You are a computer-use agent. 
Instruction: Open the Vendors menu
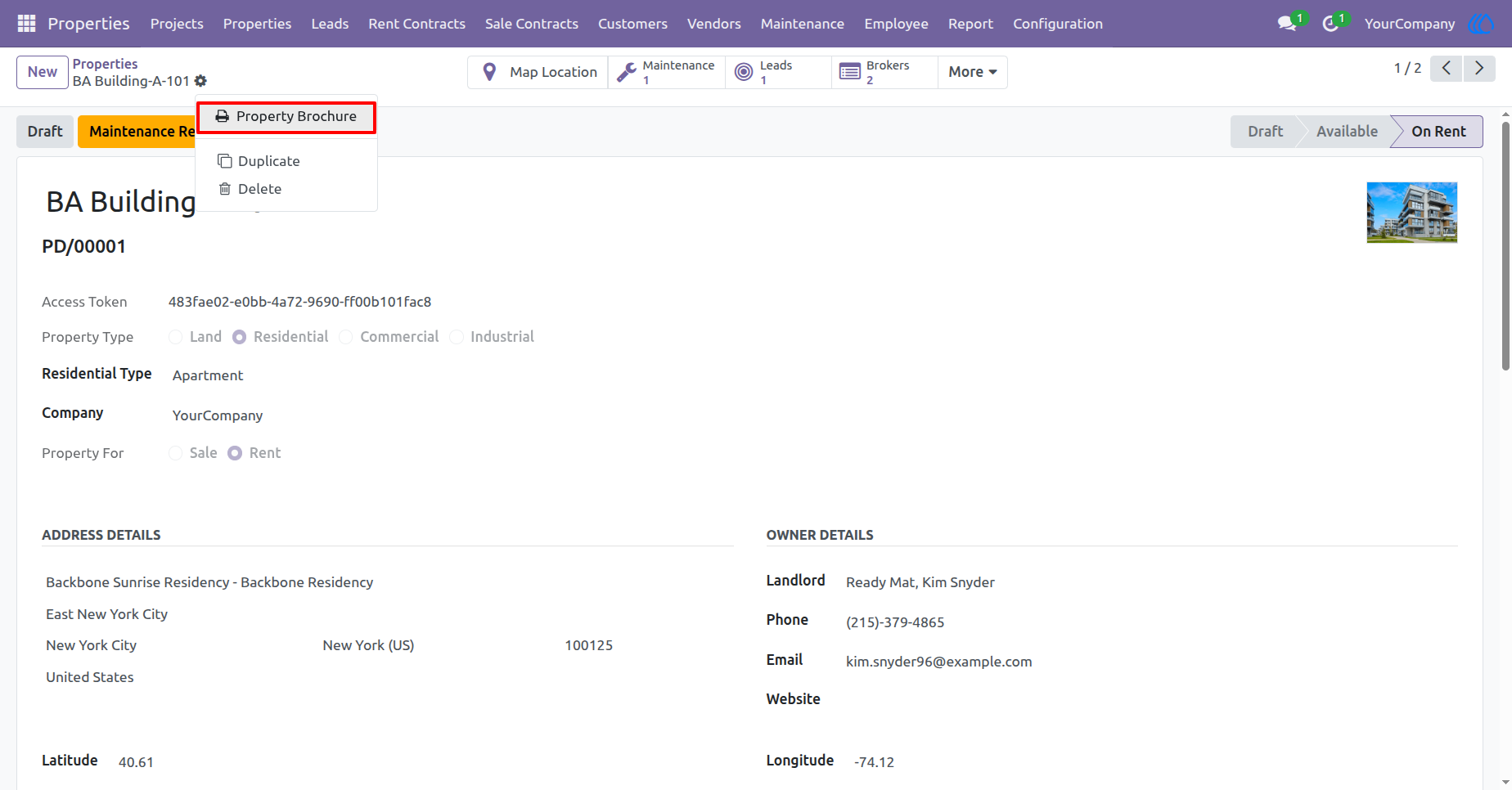point(714,24)
